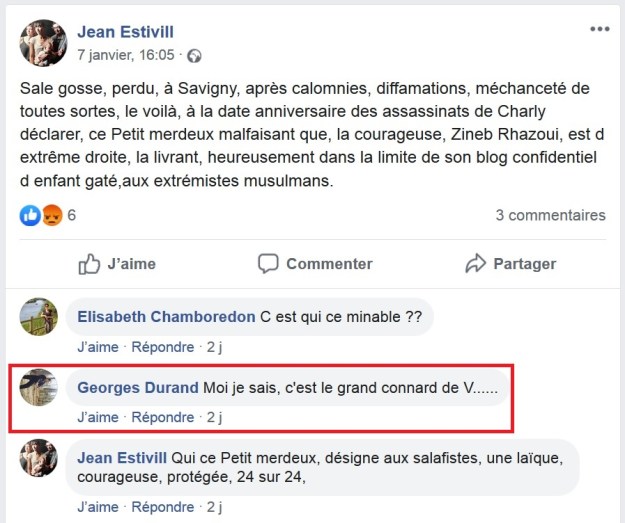Like Georges Durand's comment
This screenshot has height=523, width=625.
[x=97, y=417]
